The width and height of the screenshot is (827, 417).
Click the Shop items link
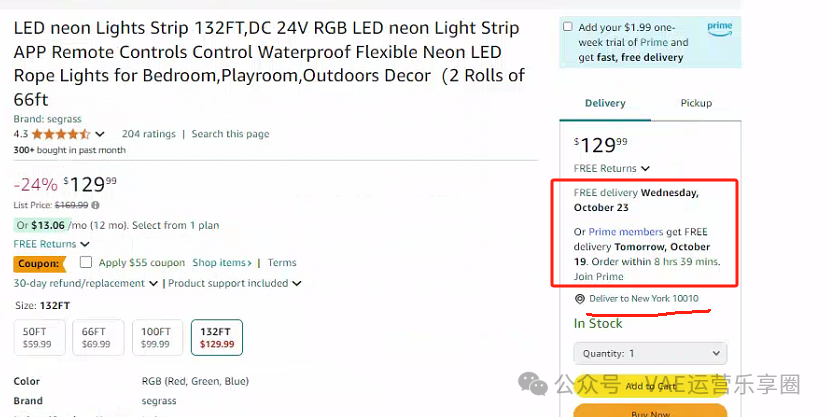[x=222, y=263]
